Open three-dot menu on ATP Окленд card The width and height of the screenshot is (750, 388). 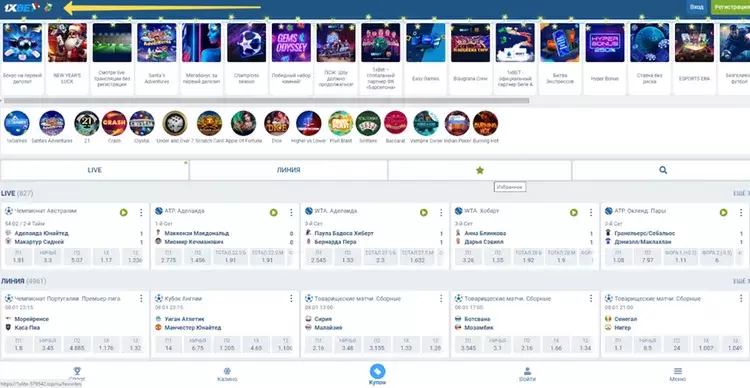click(741, 212)
